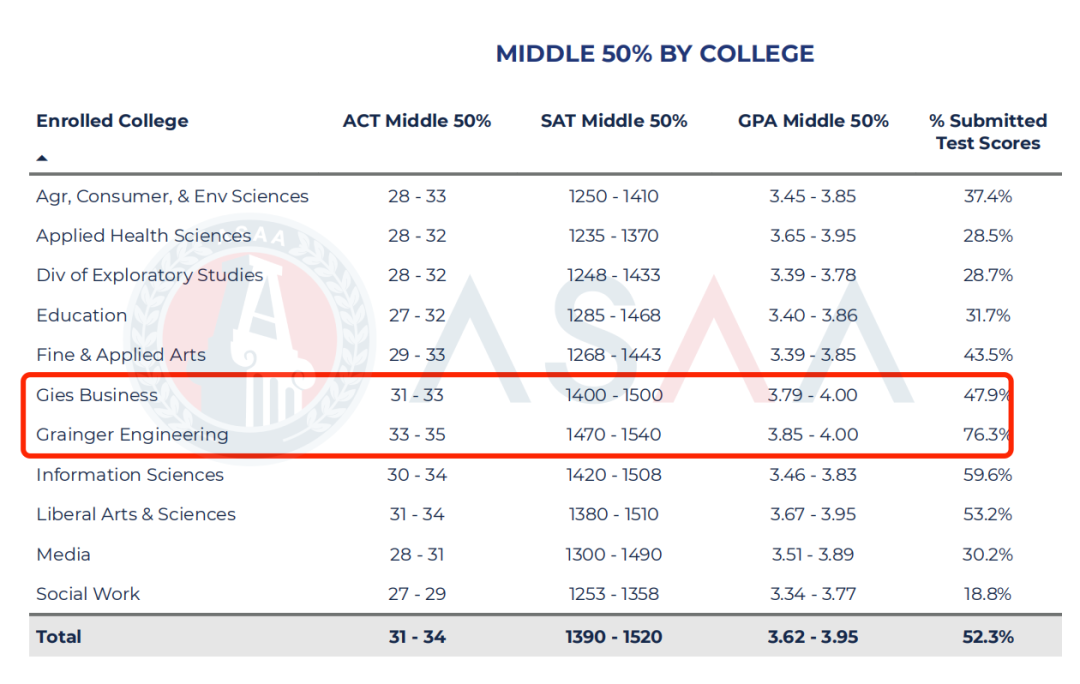The image size is (1080, 684).
Task: Click the Social Work row label
Action: [88, 594]
